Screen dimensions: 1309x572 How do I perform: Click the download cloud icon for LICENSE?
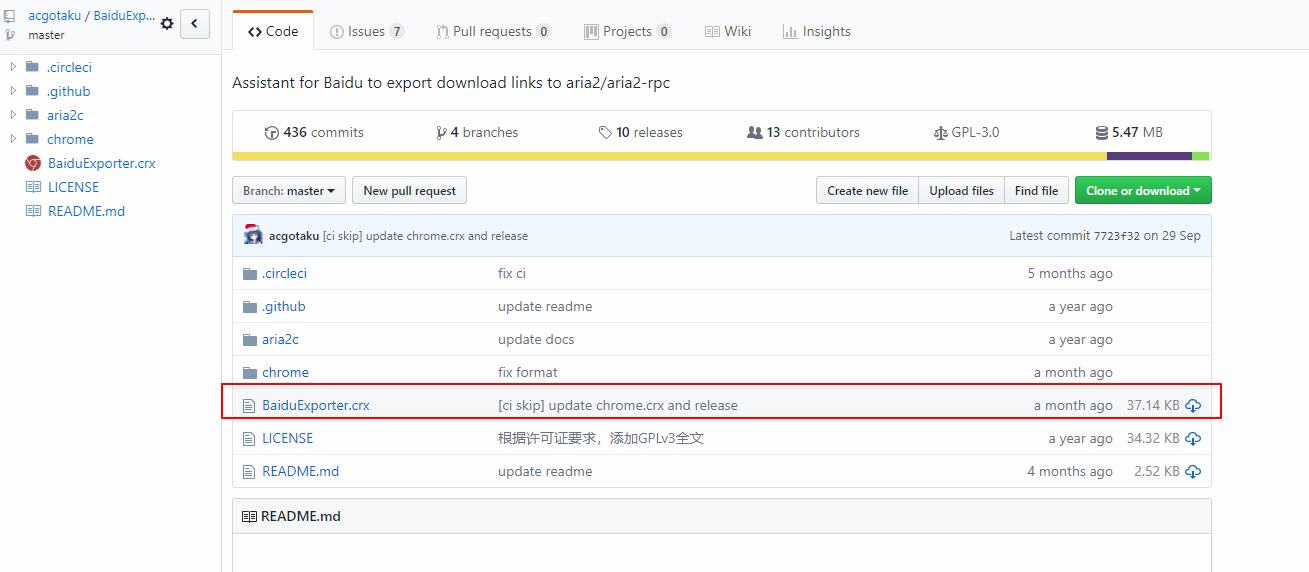point(1193,438)
